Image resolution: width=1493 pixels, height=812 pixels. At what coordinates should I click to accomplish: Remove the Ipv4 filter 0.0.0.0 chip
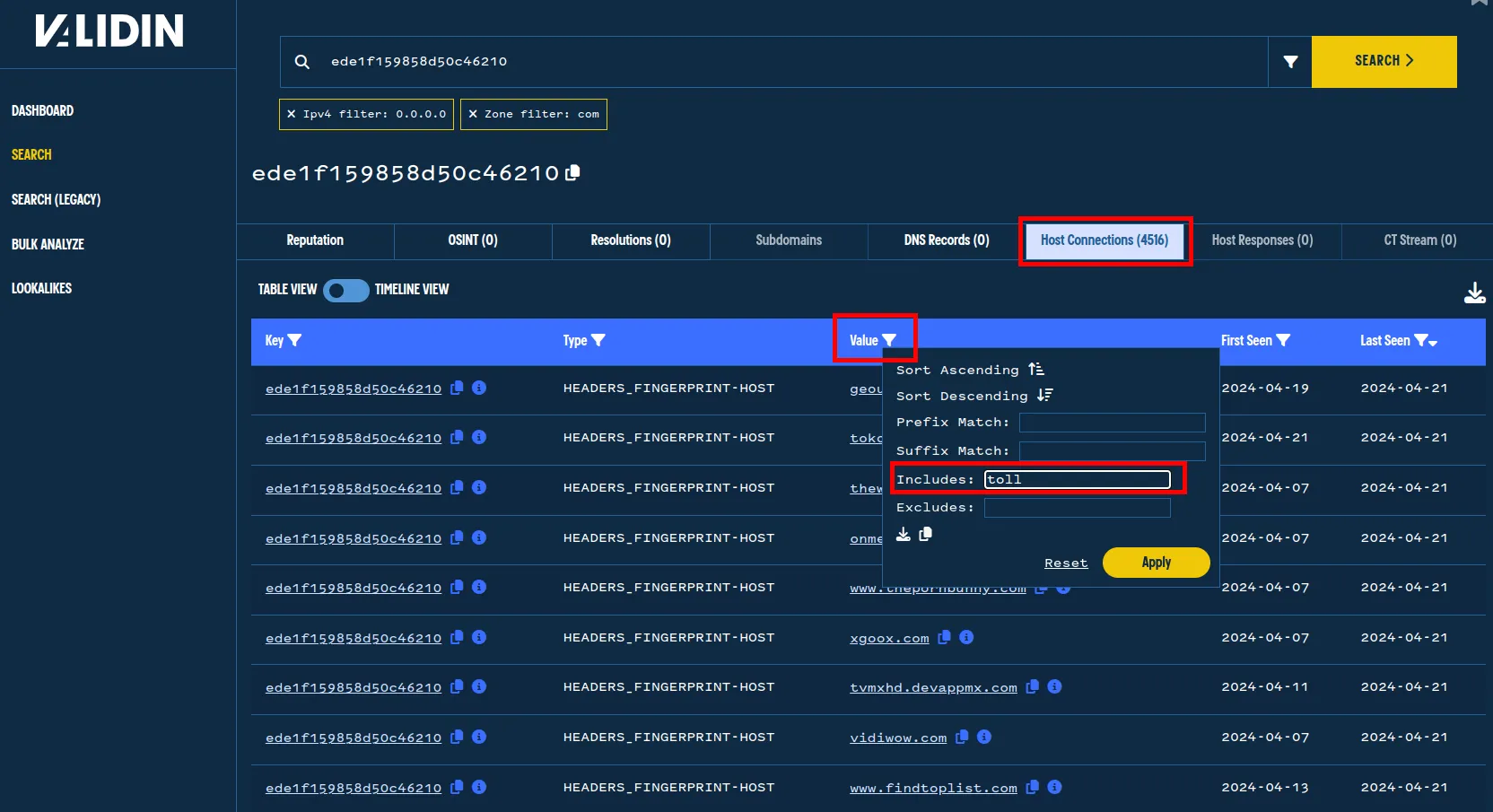[x=292, y=114]
